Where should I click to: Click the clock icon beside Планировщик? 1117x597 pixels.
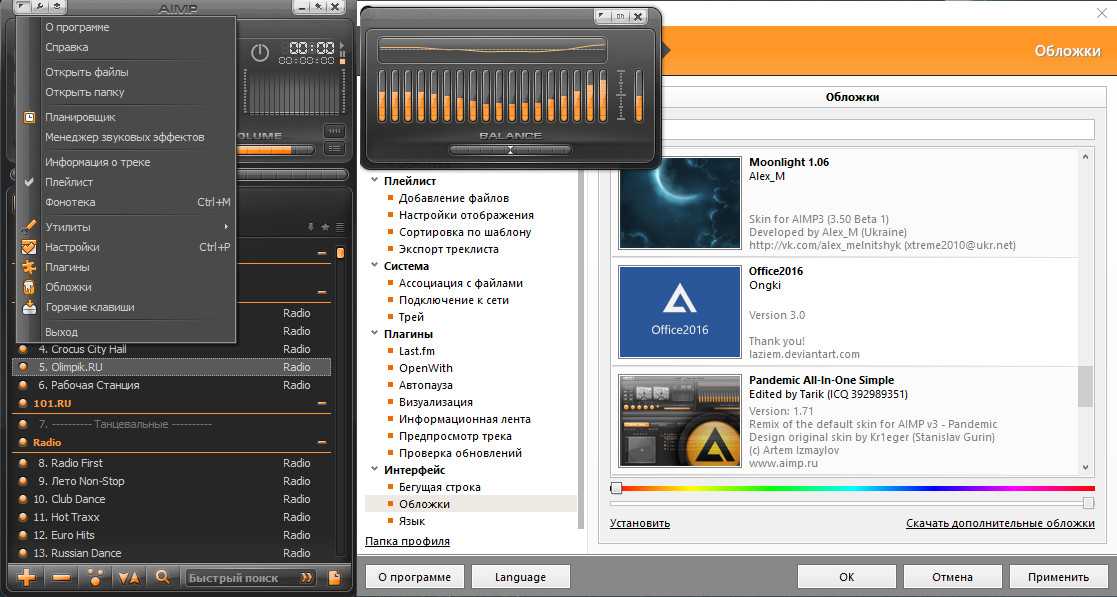pyautogui.click(x=29, y=117)
